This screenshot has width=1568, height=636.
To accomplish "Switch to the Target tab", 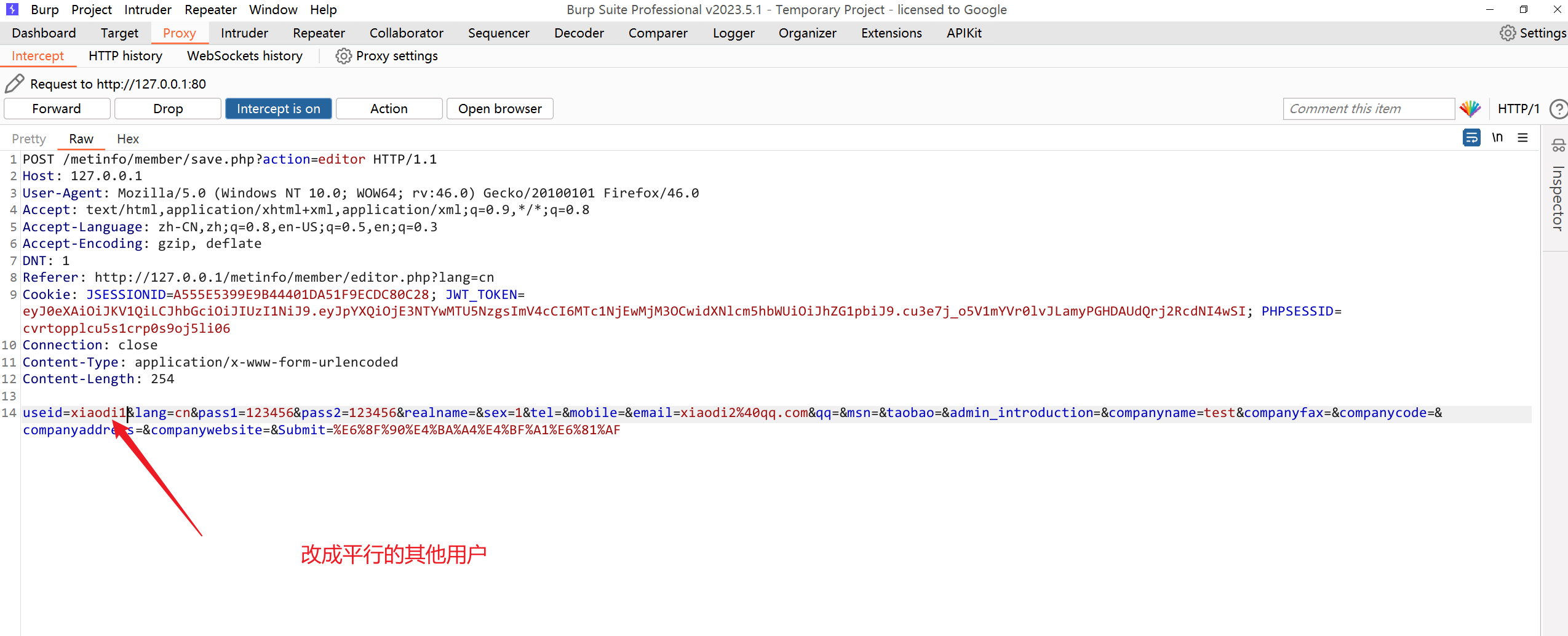I will click(x=119, y=33).
